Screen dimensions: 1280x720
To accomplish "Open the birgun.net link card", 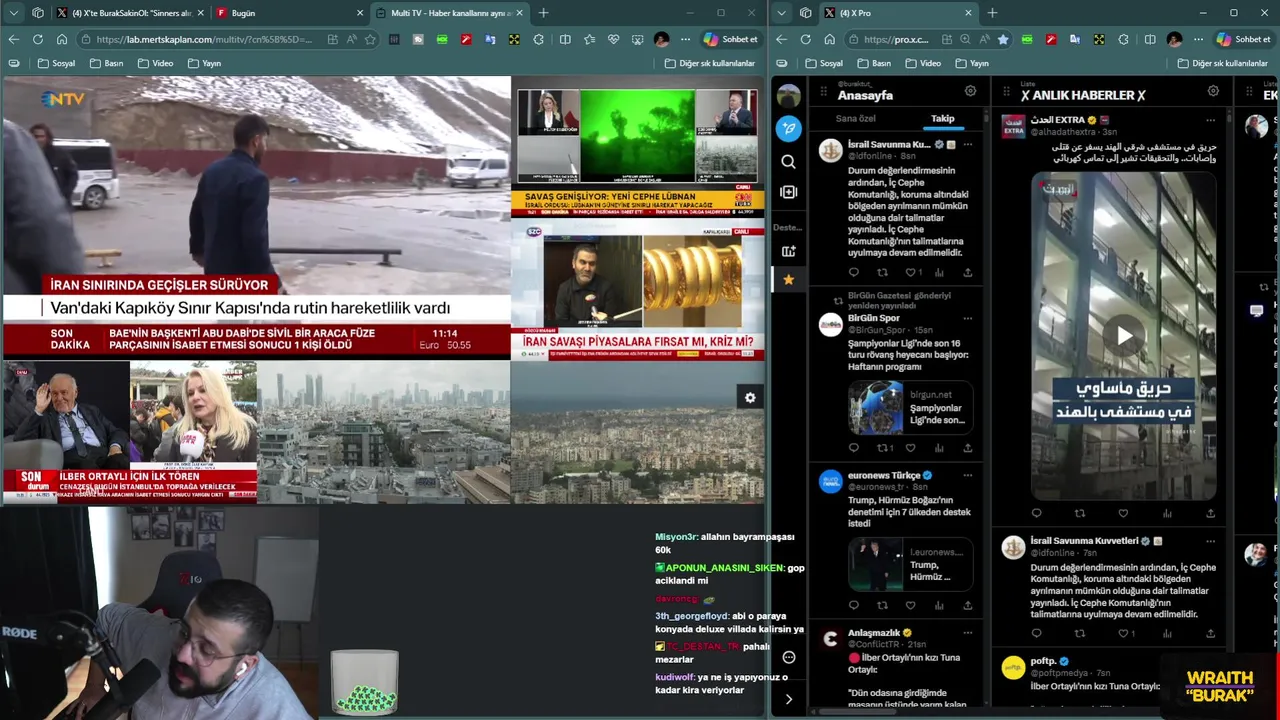I will [x=910, y=407].
